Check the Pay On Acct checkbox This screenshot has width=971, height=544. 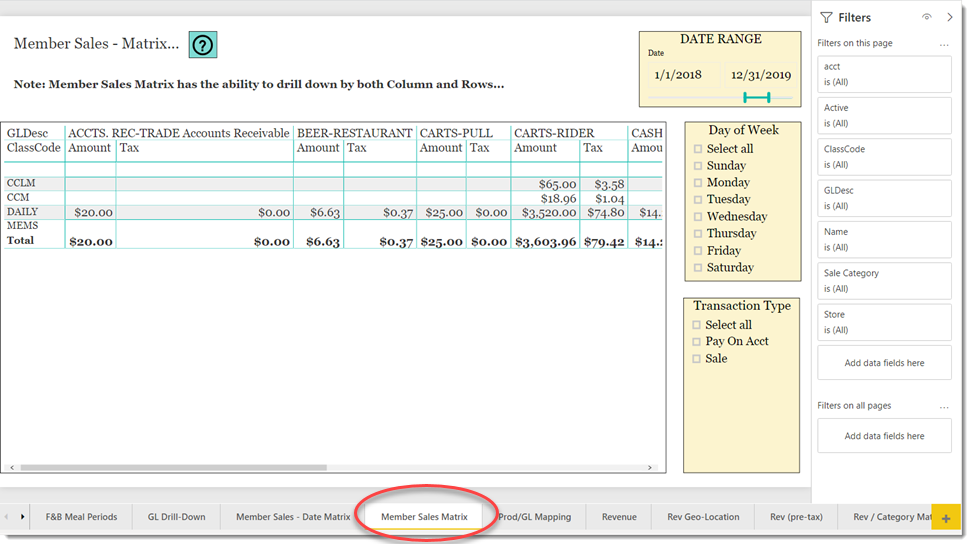coord(697,341)
